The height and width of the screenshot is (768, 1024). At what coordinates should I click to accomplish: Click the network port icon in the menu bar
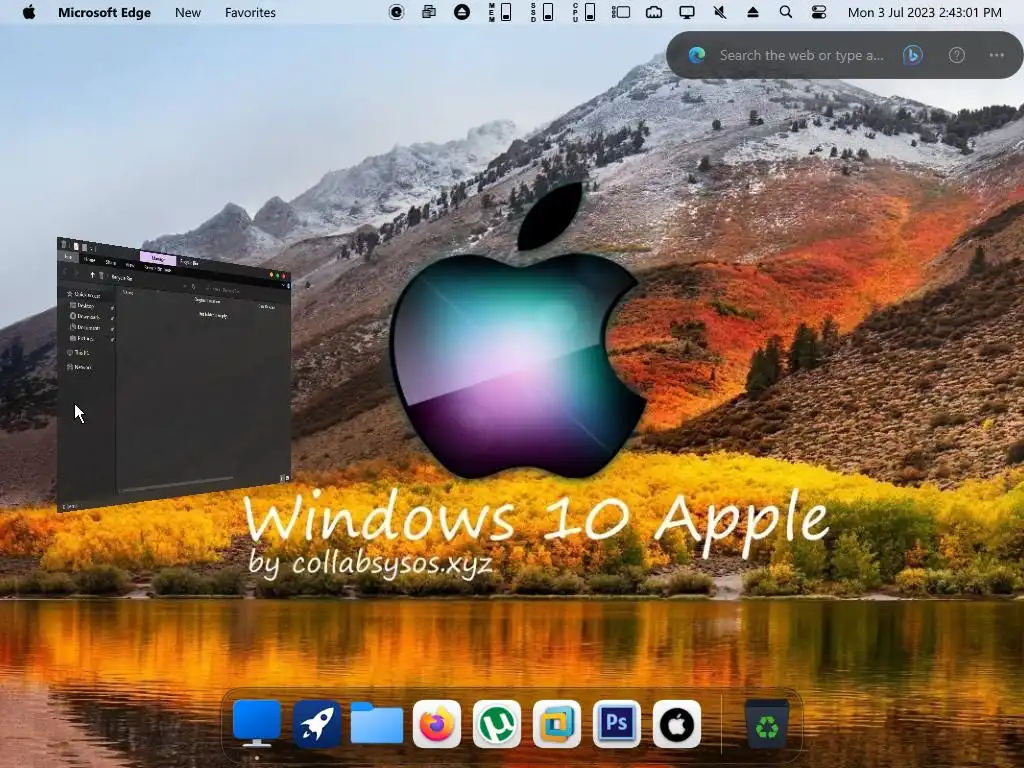pos(654,12)
